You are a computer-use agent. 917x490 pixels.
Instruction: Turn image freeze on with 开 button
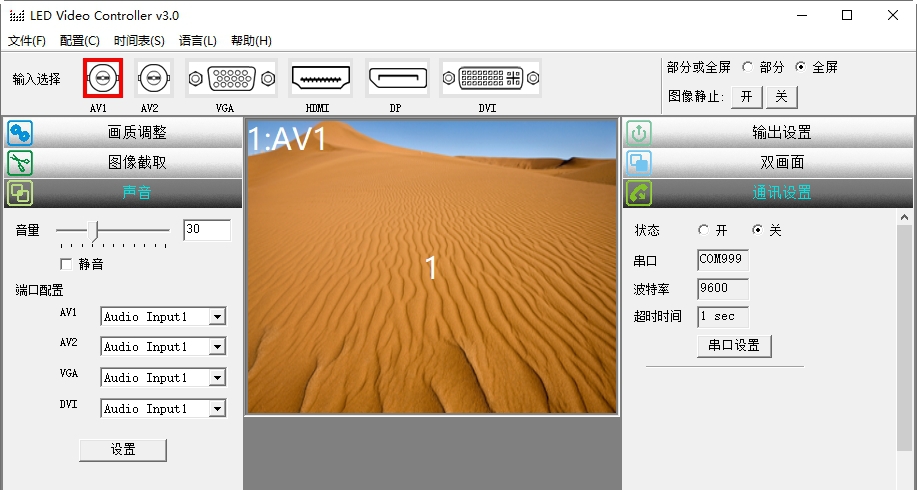[x=747, y=97]
